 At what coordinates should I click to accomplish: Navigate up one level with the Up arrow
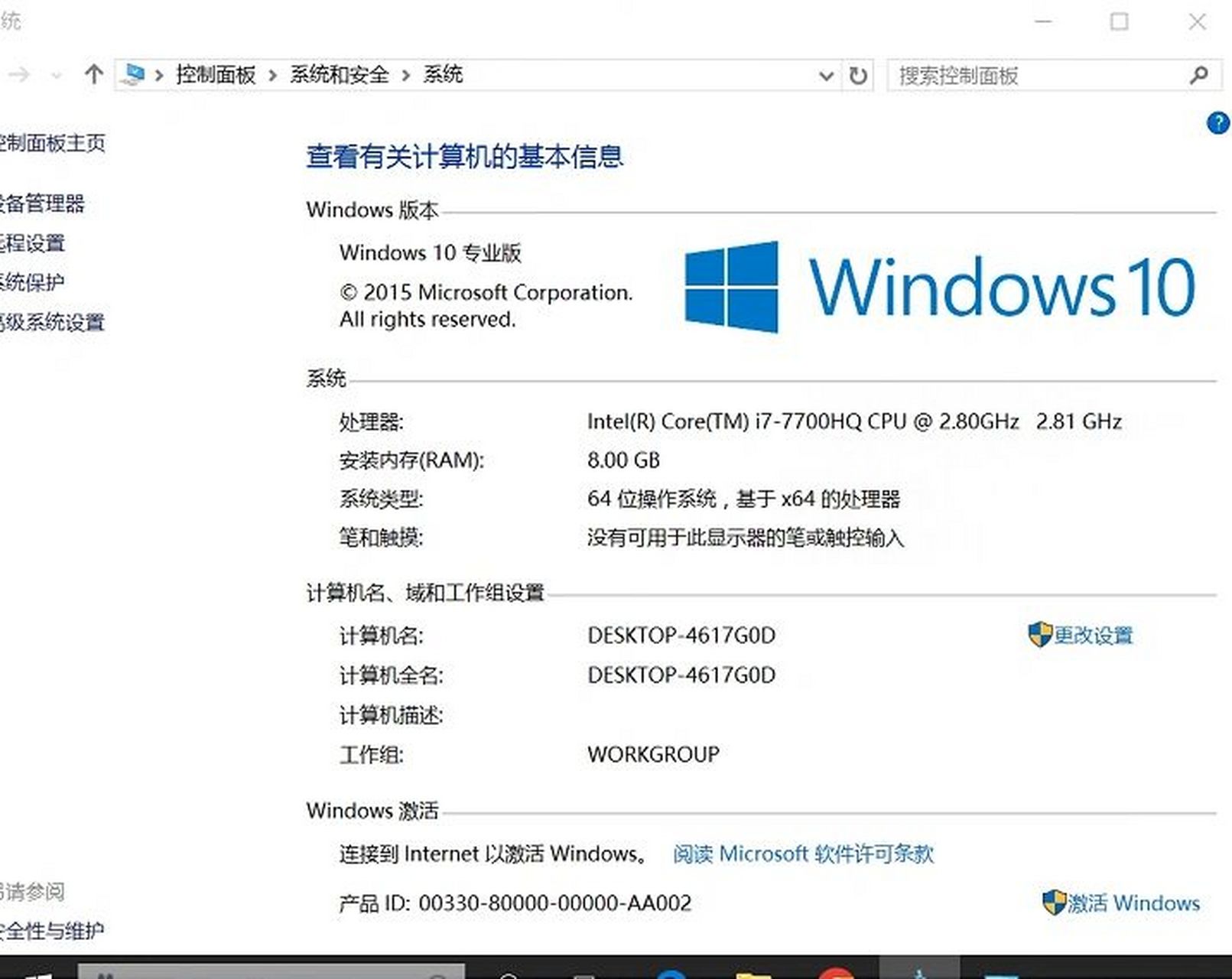(93, 75)
